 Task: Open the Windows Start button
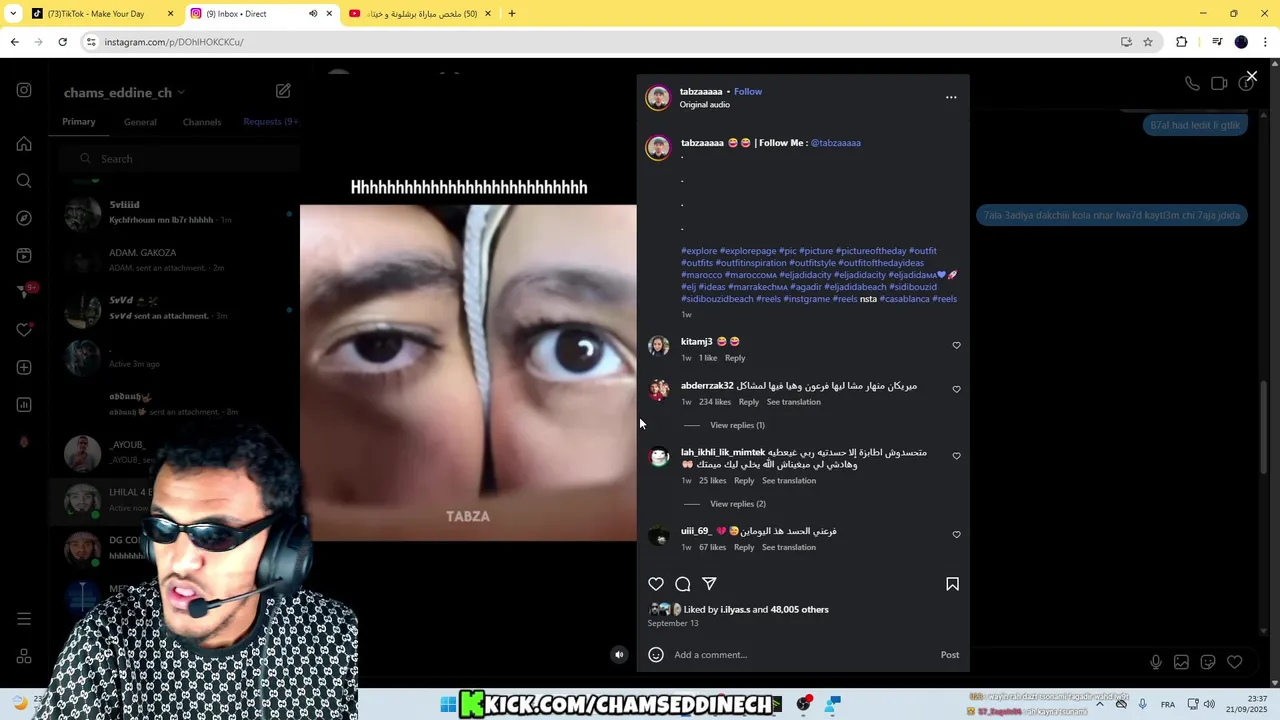tap(448, 705)
